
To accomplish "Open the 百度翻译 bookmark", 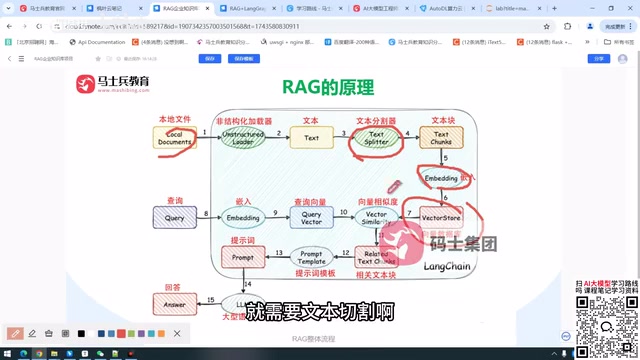I will [352, 42].
